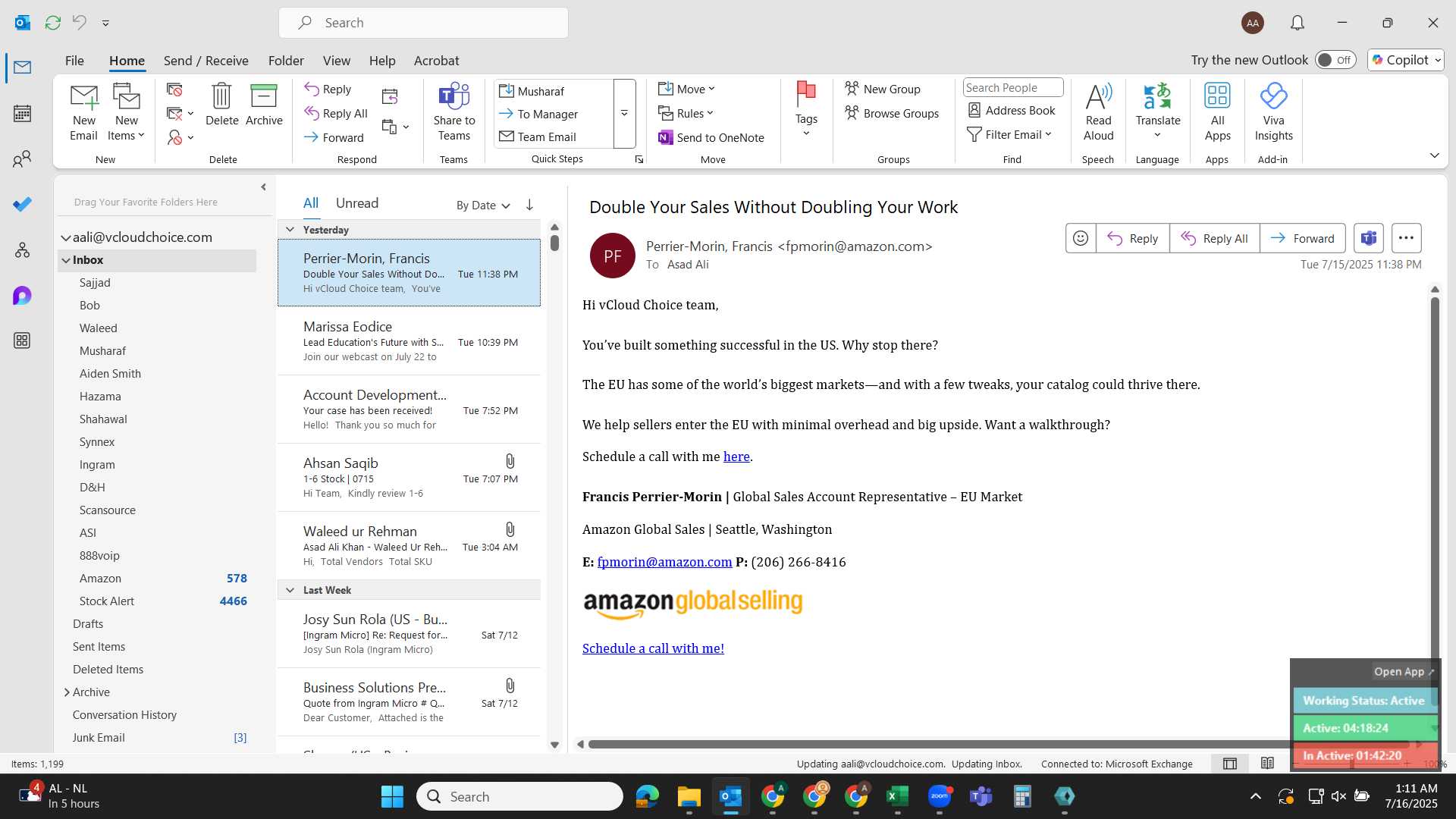Viewport: 1456px width, 819px height.
Task: Open the Filter Email dropdown
Action: click(1009, 135)
